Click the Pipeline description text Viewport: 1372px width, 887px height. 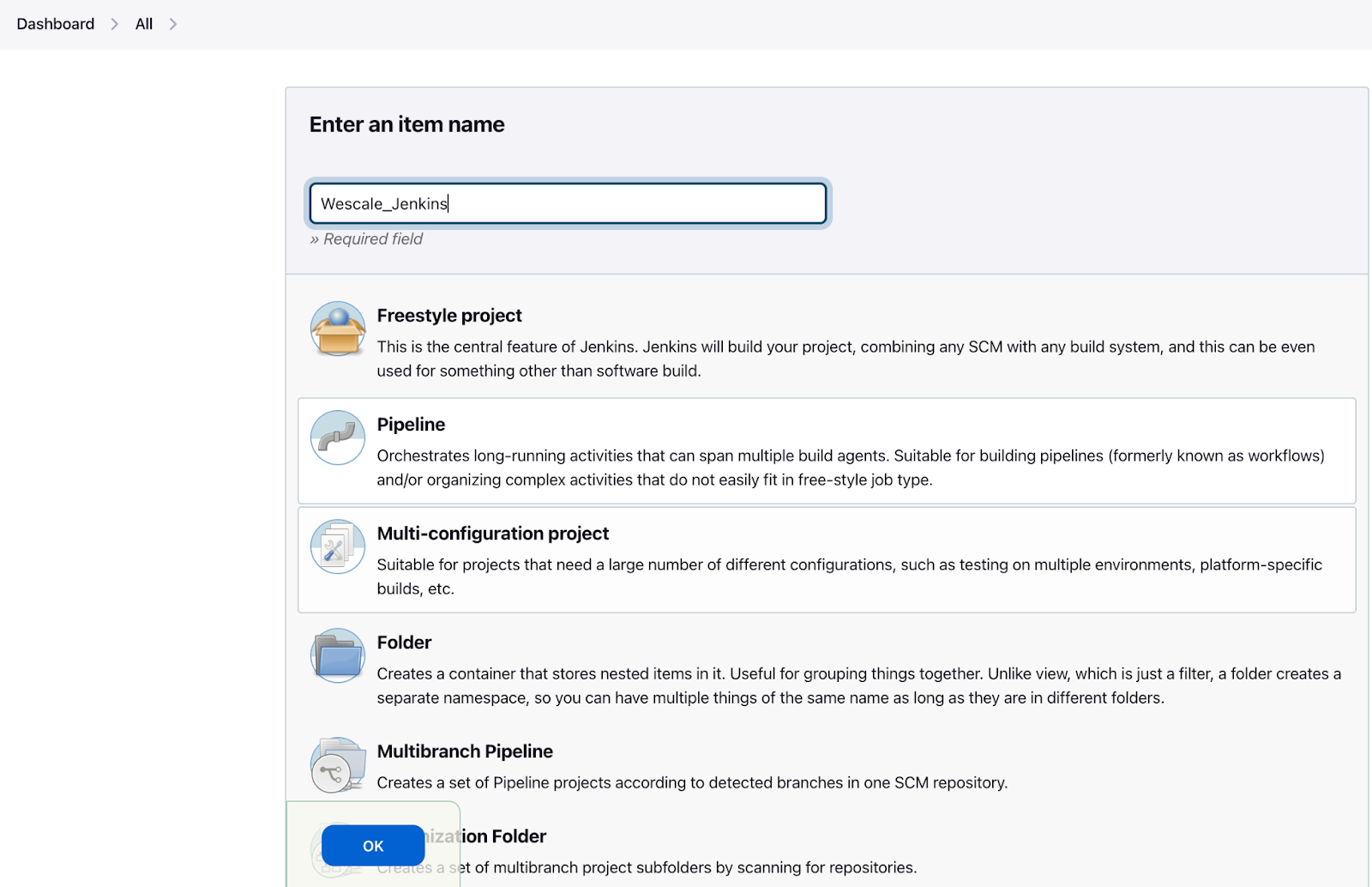coord(851,468)
